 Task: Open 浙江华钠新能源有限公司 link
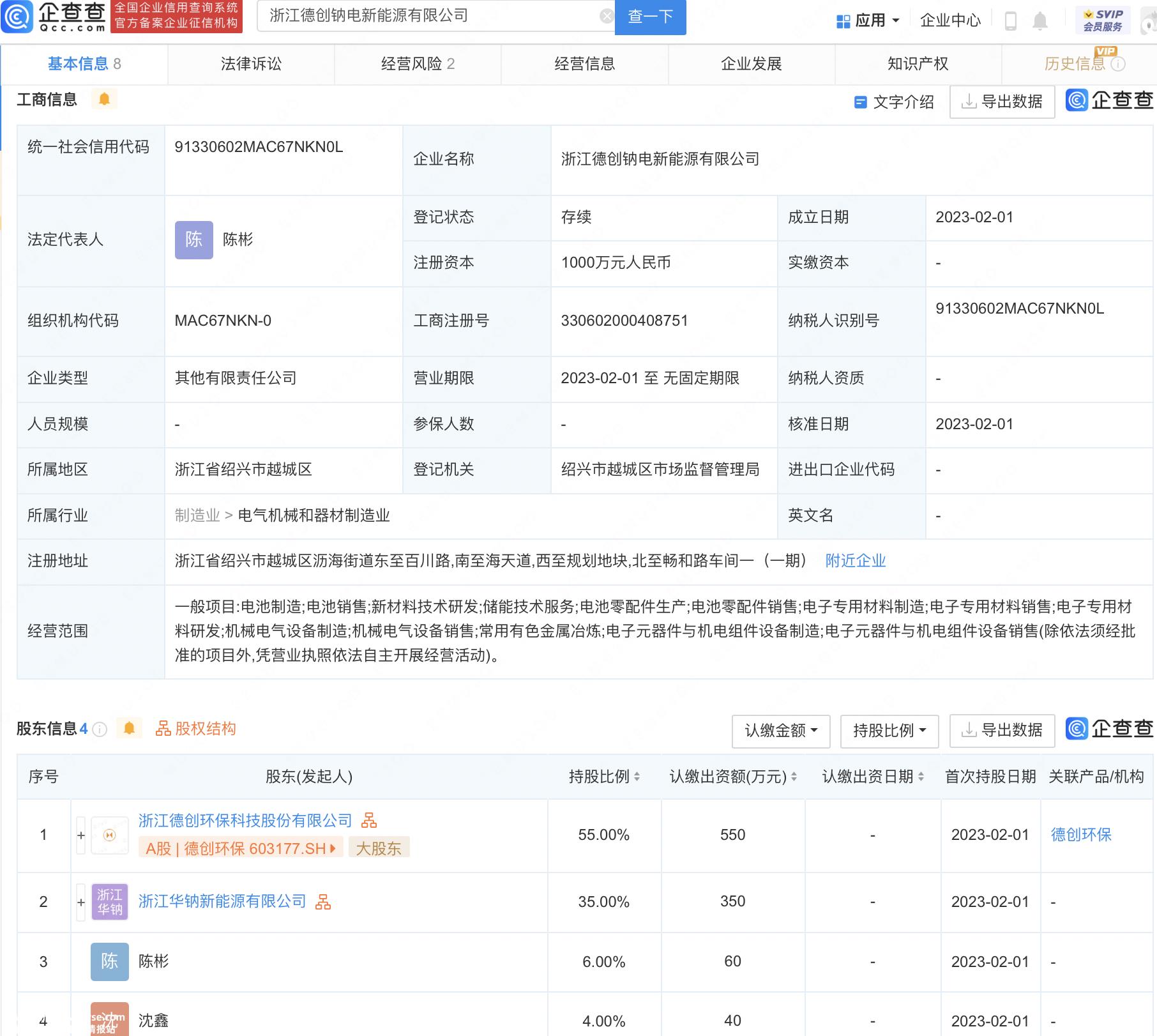tap(222, 901)
